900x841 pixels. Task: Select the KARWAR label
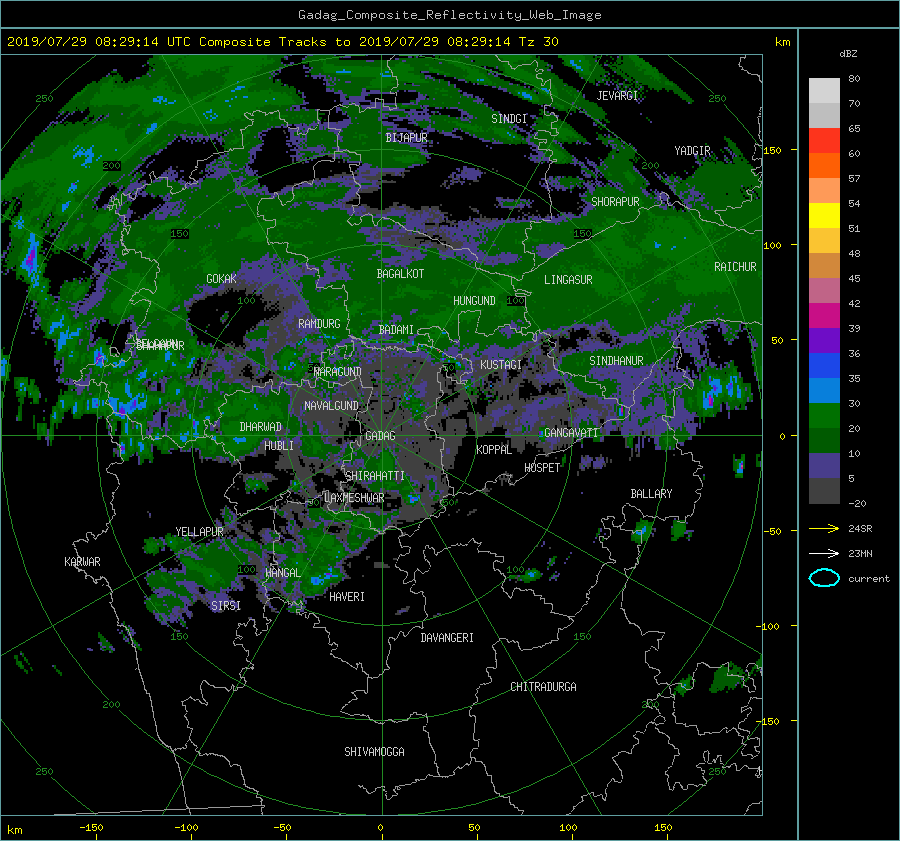pos(82,562)
